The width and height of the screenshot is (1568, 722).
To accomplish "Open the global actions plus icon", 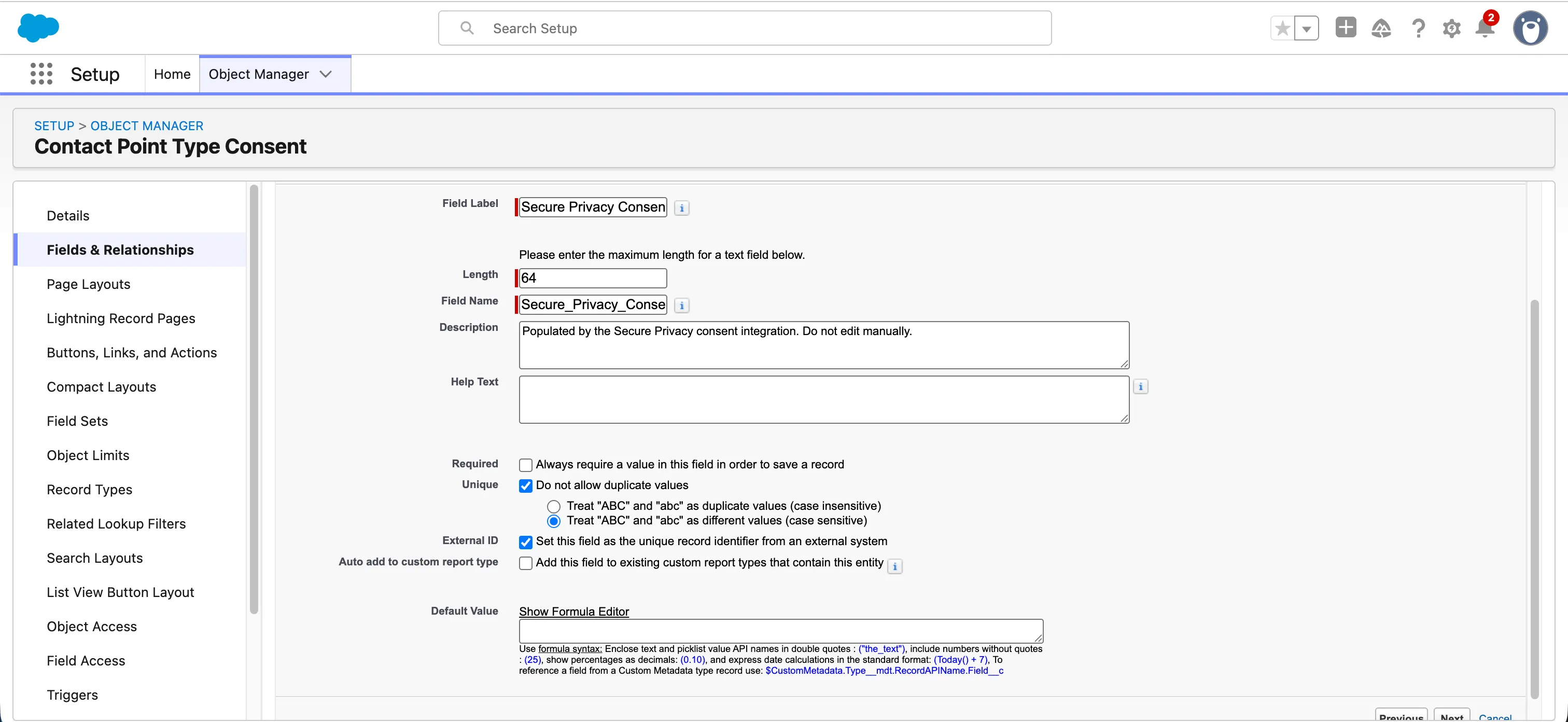I will click(1345, 27).
